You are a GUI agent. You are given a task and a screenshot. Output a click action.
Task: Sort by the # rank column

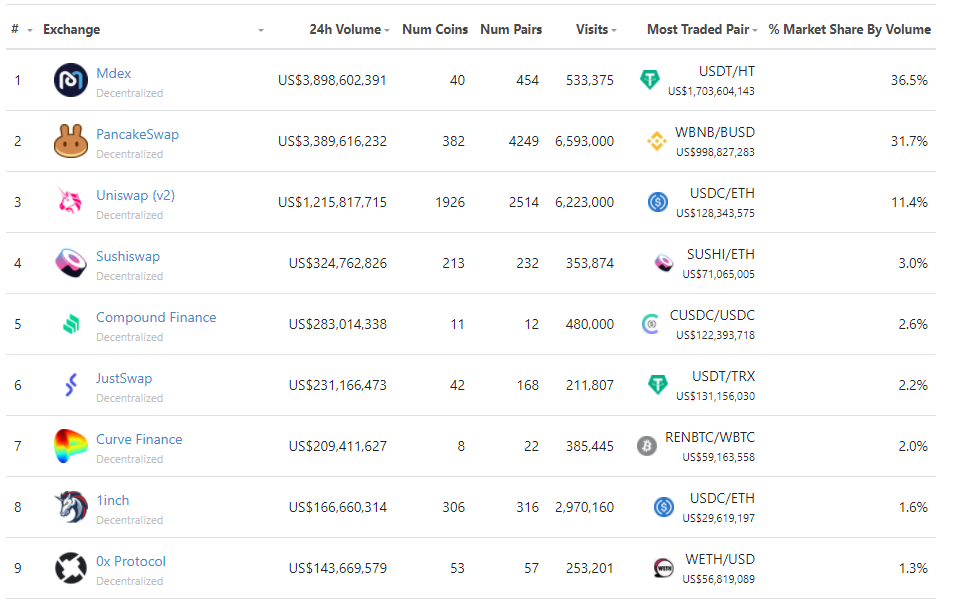click(21, 29)
